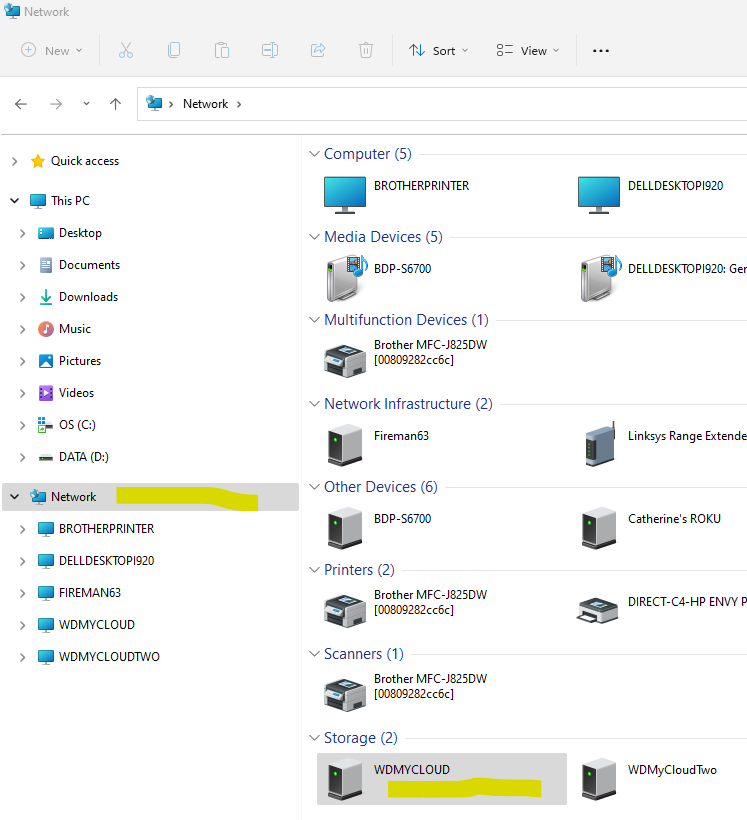Select DIRECT-C4-HP ENVY printer icon
The image size is (747, 820).
[597, 610]
